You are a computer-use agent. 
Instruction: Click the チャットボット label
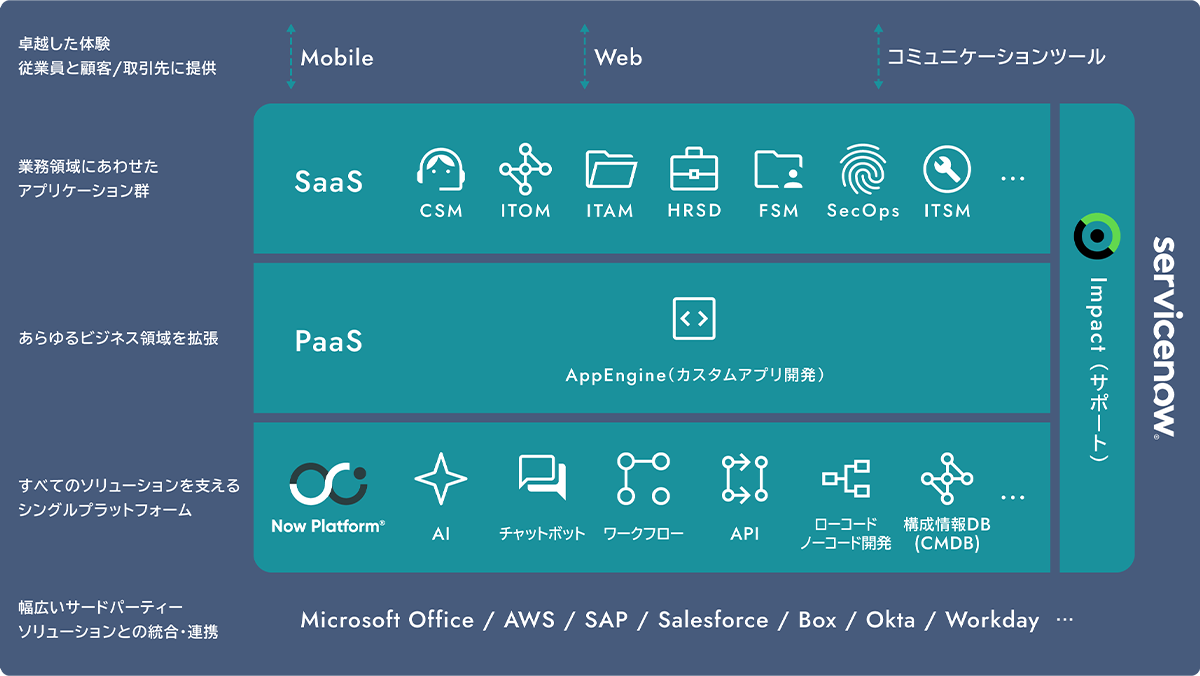pyautogui.click(x=542, y=534)
